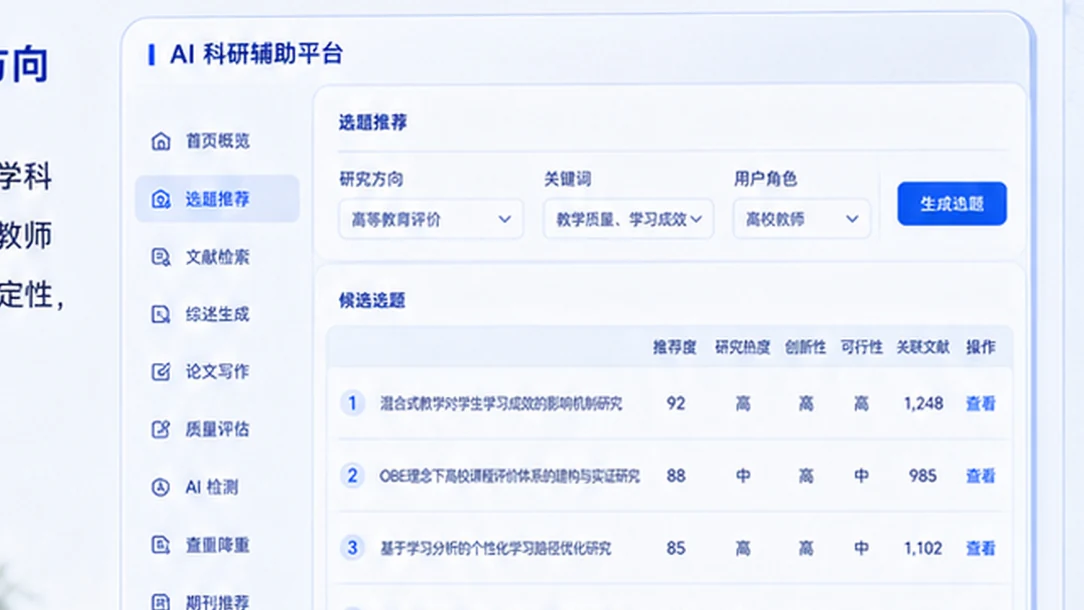The image size is (1084, 610).
Task: Open the 期刊推荐 section
Action: click(217, 602)
